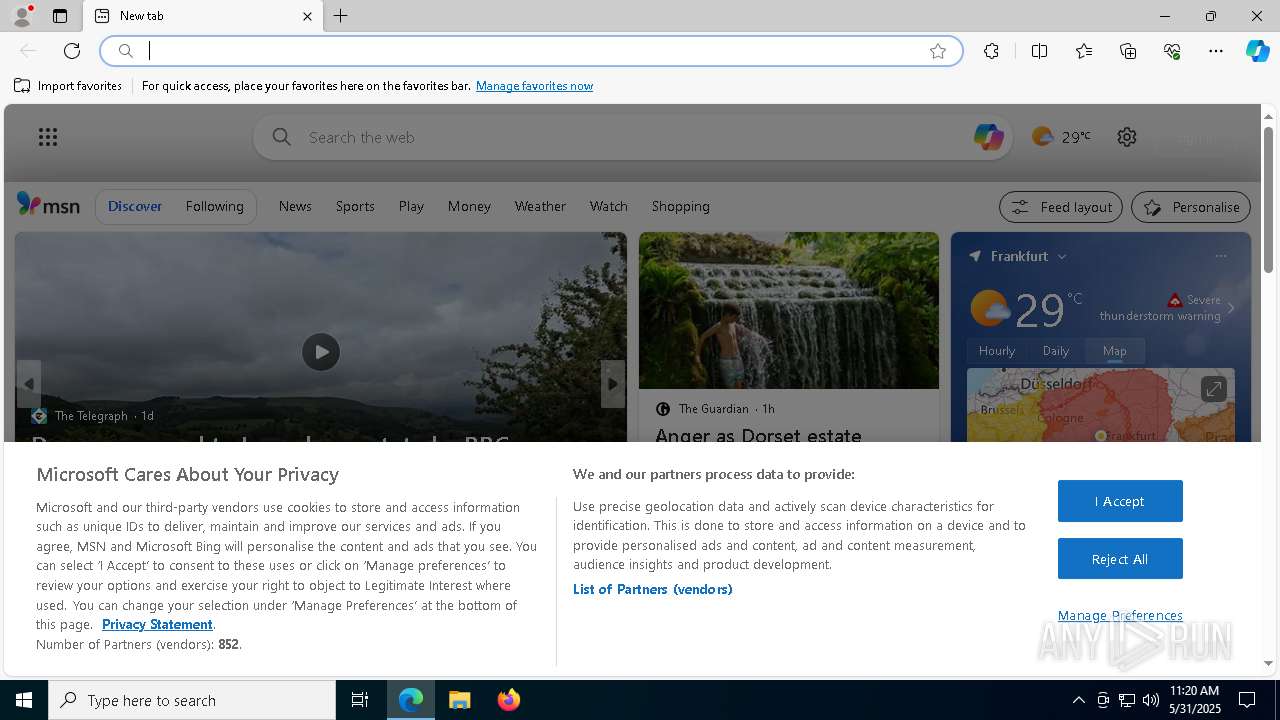Image resolution: width=1280 pixels, height=720 pixels.
Task: Open the Privacy Statement link
Action: coord(157,624)
